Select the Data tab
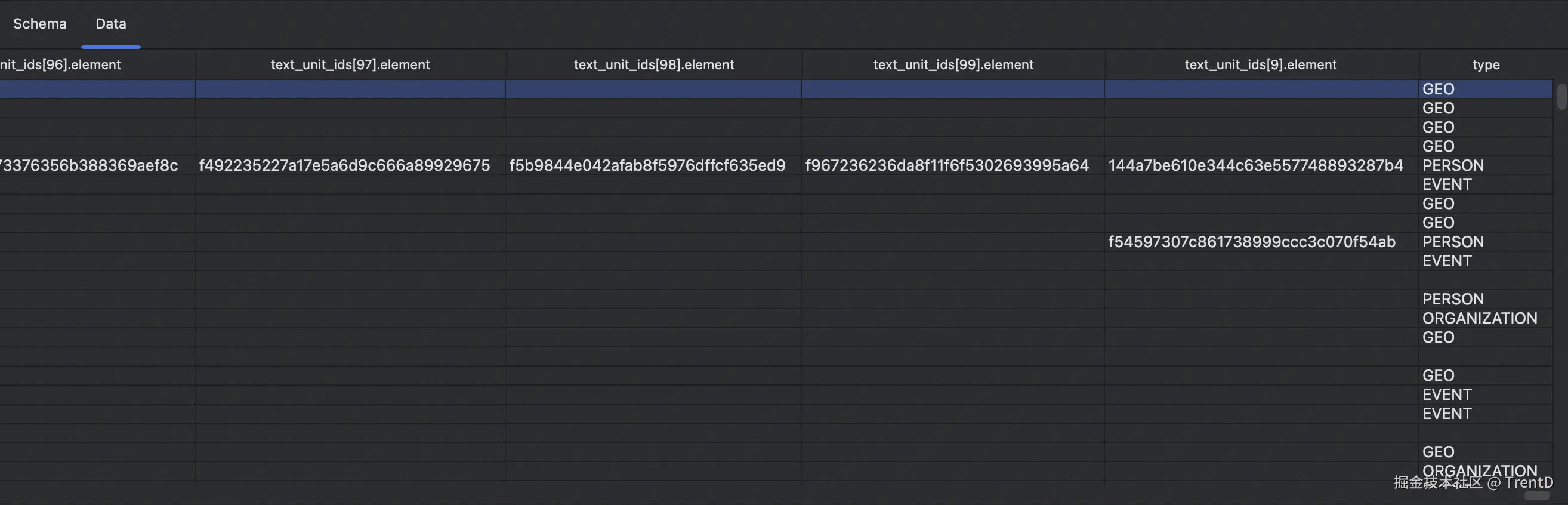The image size is (1568, 505). click(111, 24)
